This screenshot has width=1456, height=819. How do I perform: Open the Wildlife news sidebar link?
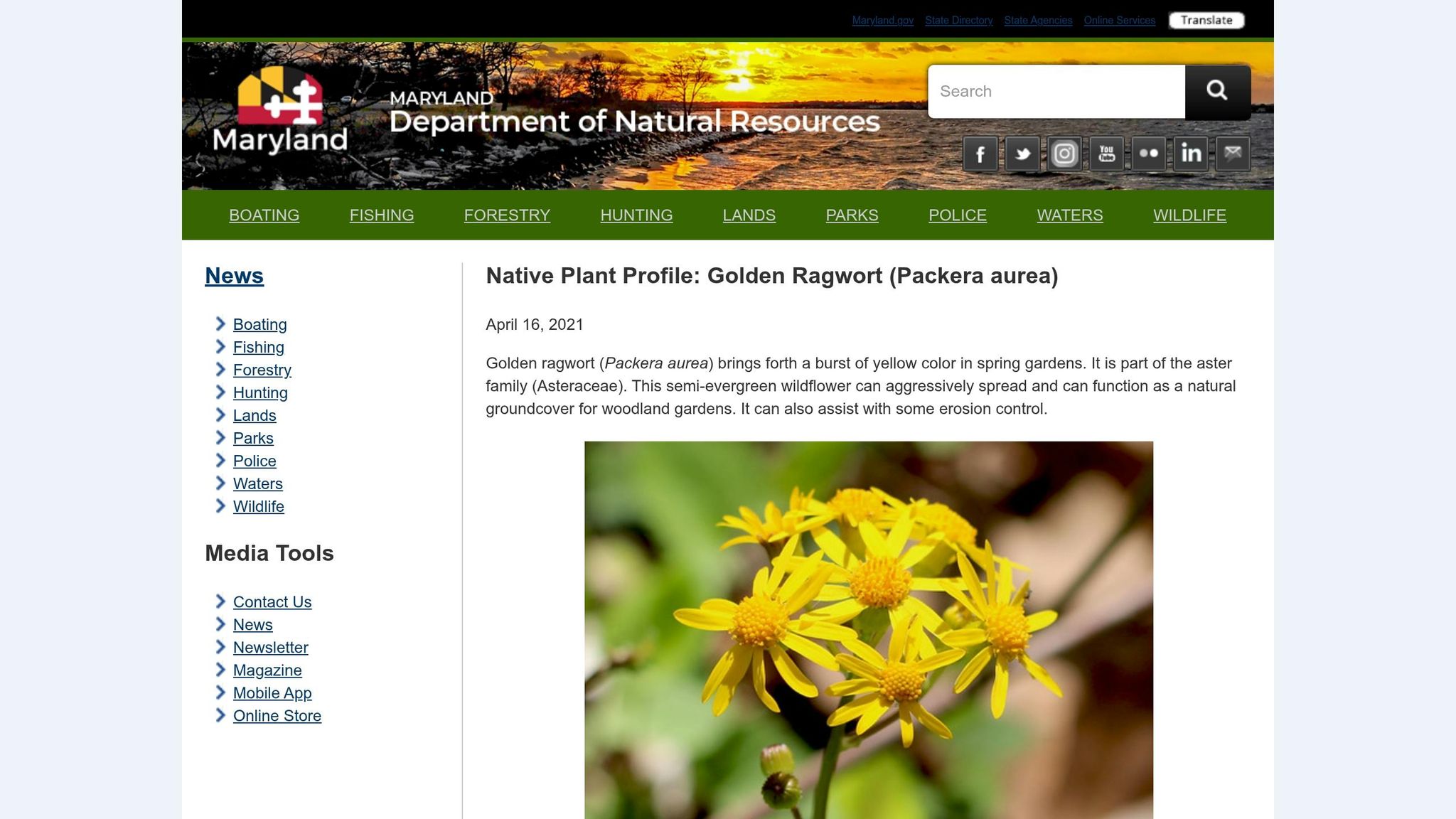point(258,507)
